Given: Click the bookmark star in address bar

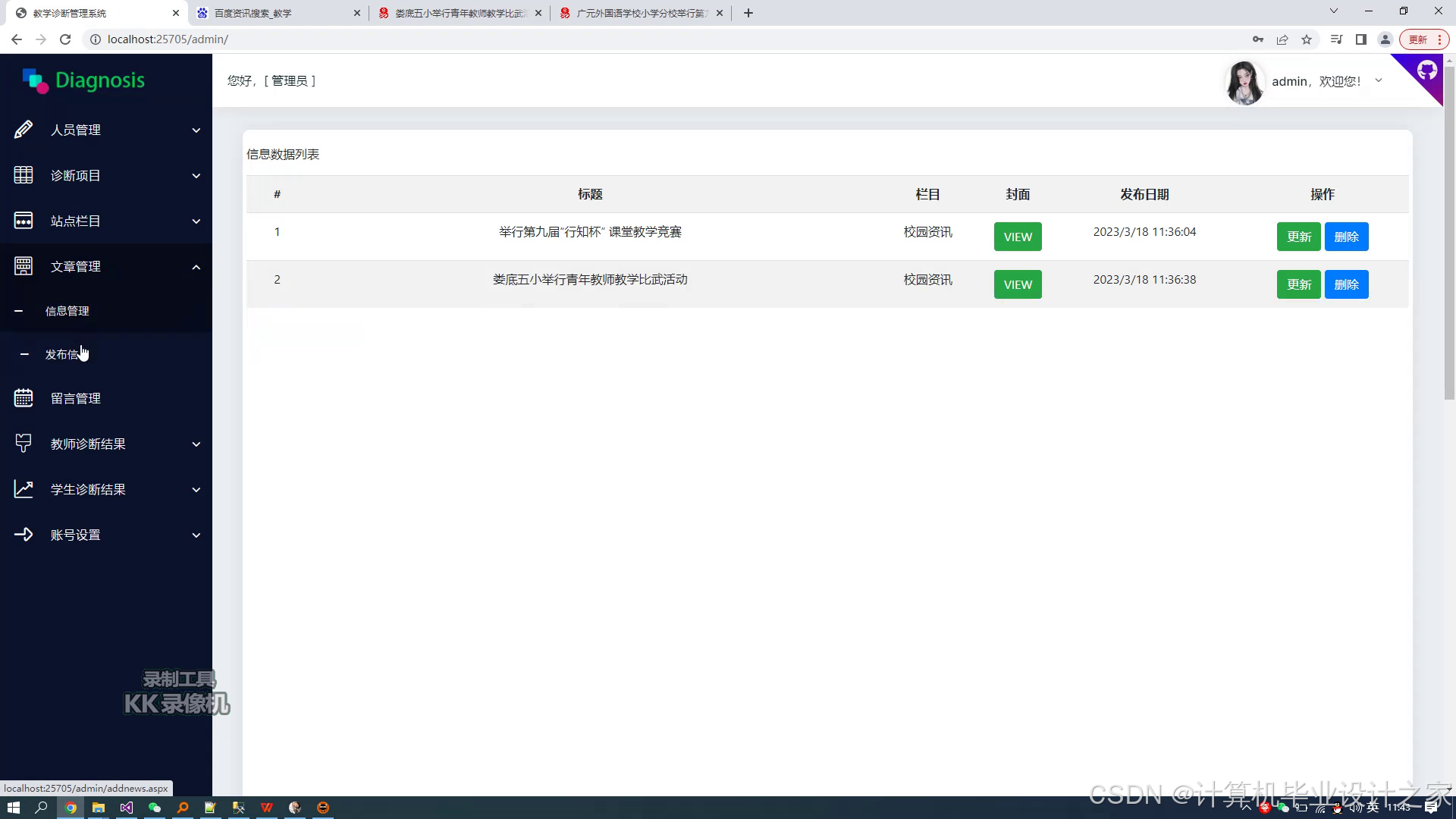Looking at the screenshot, I should point(1307,39).
